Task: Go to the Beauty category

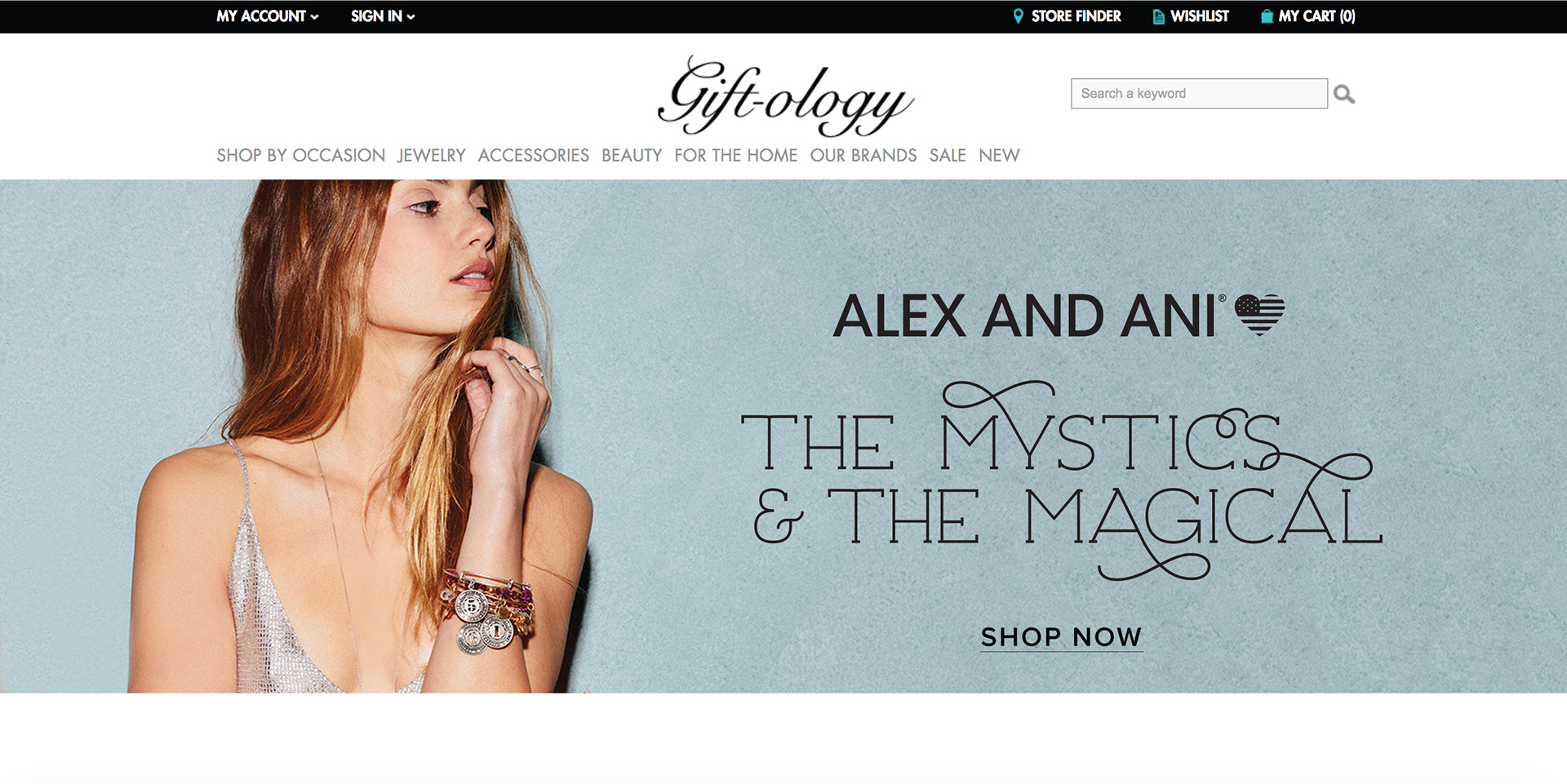Action: [632, 155]
